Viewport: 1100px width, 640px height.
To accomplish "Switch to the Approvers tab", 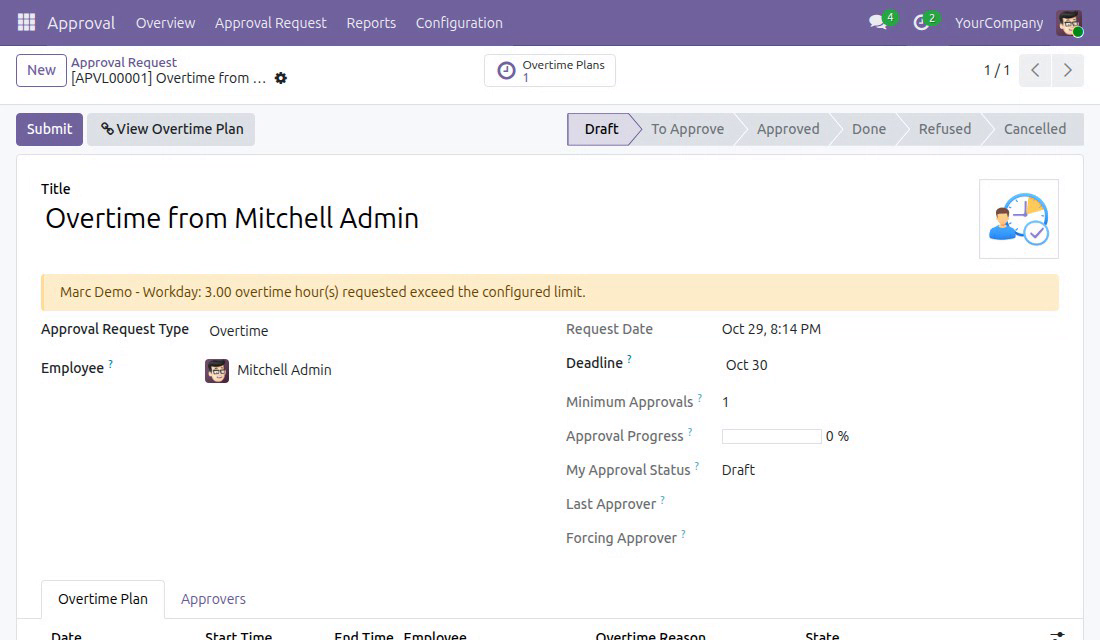I will (x=213, y=599).
